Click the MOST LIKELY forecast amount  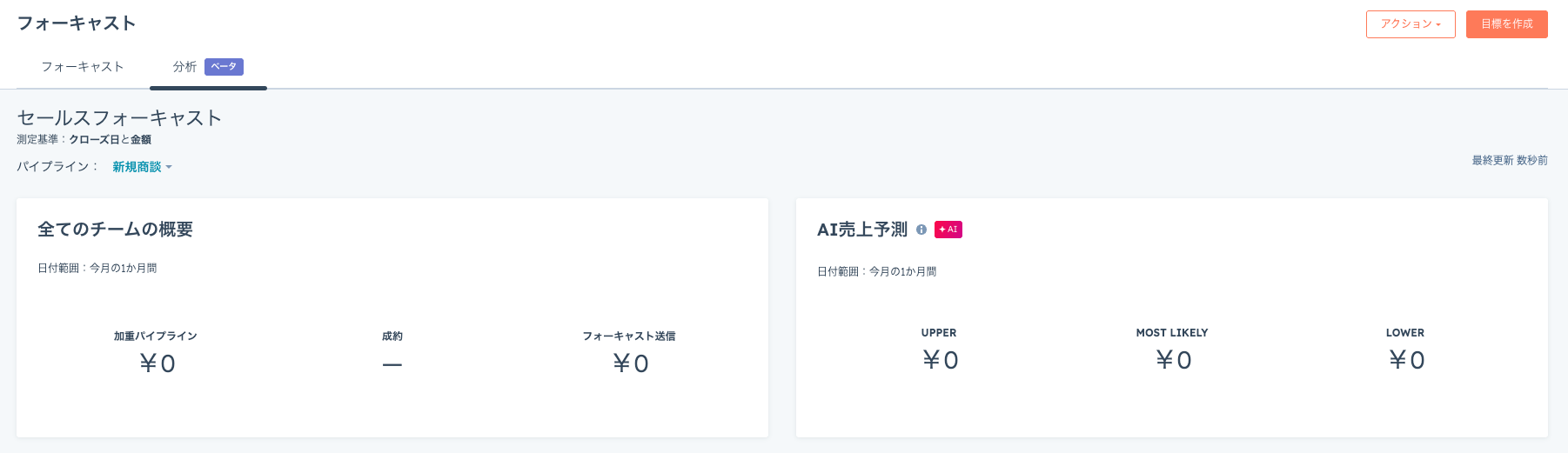tap(1174, 360)
